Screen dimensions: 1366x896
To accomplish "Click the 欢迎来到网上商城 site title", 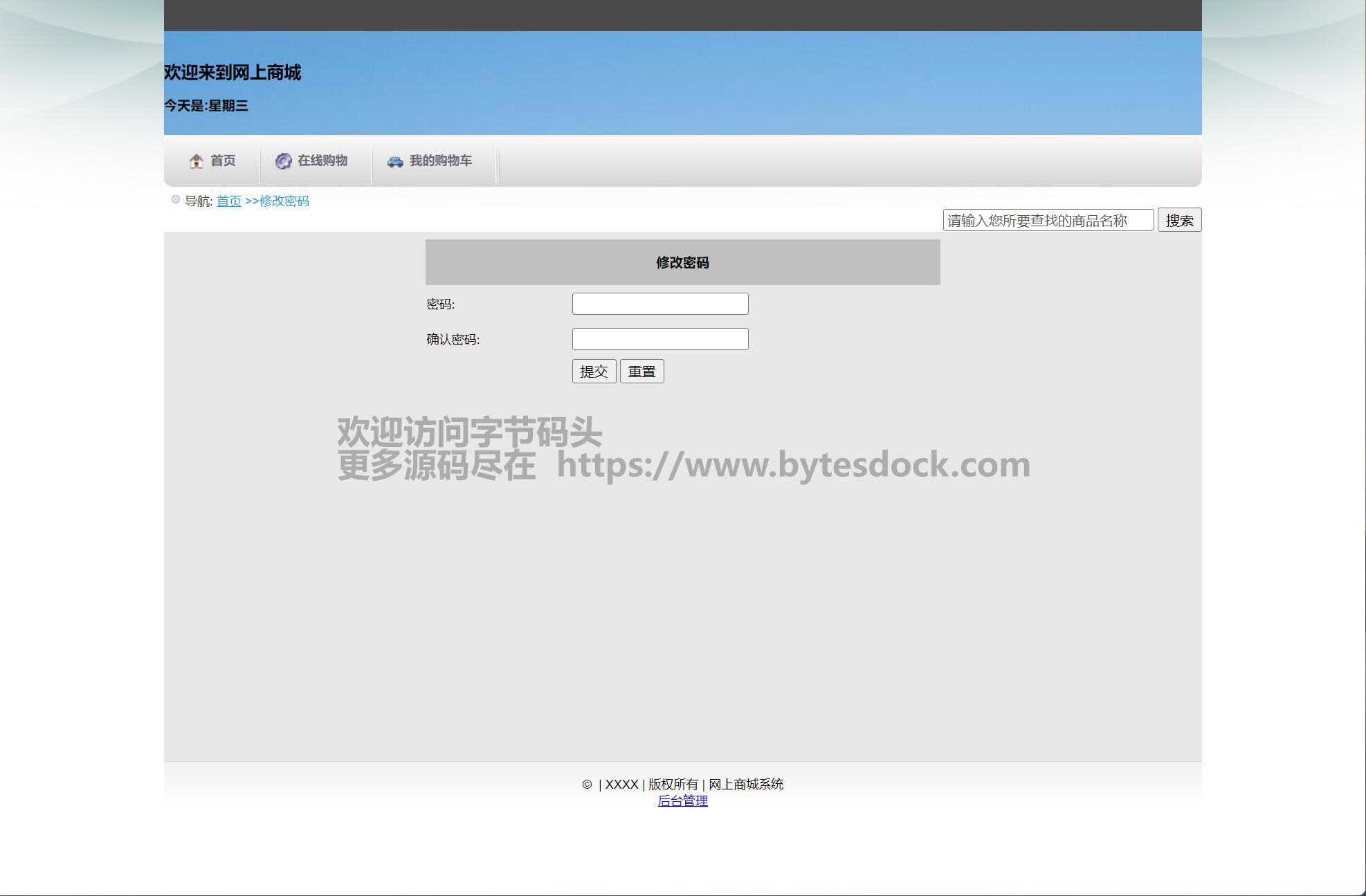I will point(233,73).
